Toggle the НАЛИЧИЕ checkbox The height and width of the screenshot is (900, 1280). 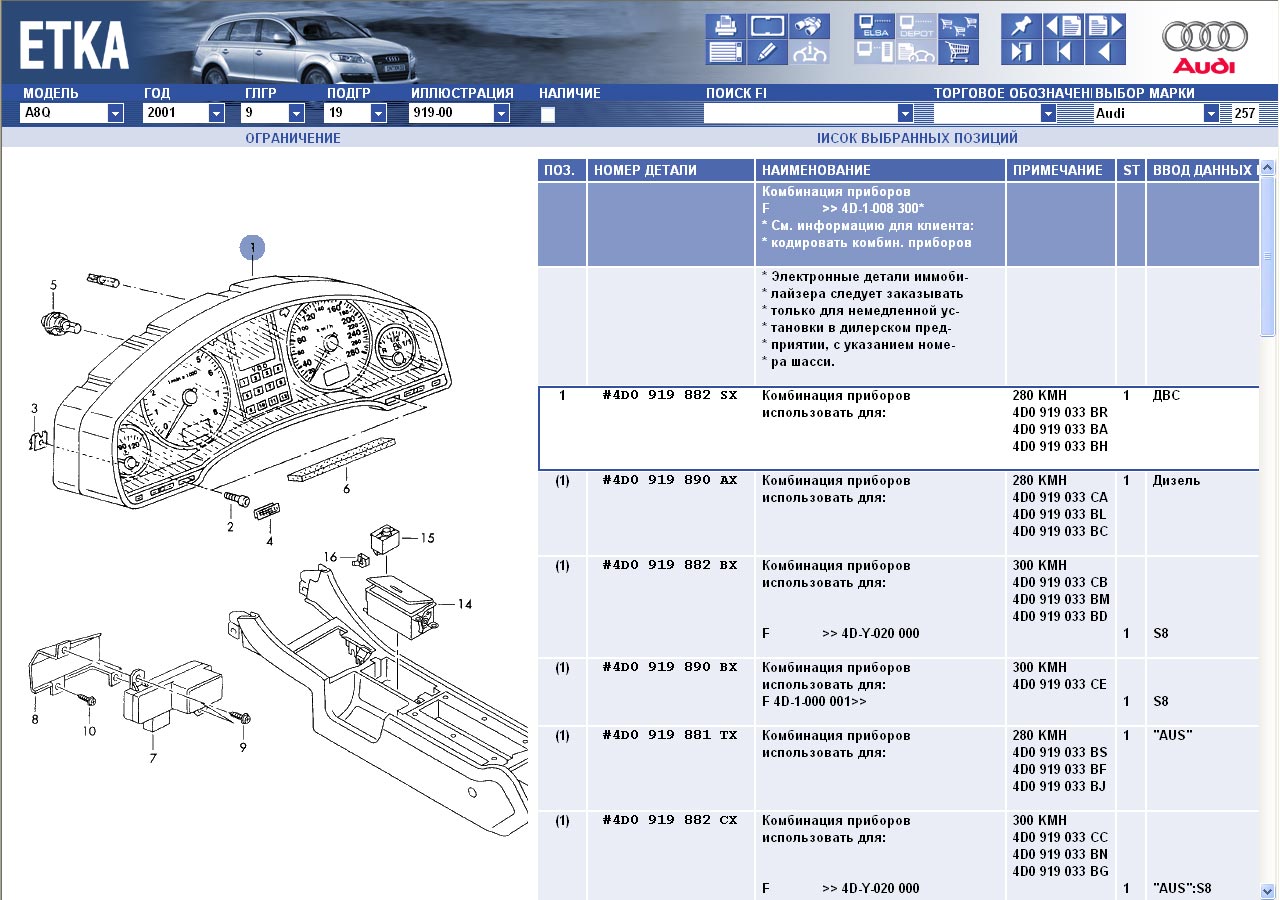(x=548, y=115)
